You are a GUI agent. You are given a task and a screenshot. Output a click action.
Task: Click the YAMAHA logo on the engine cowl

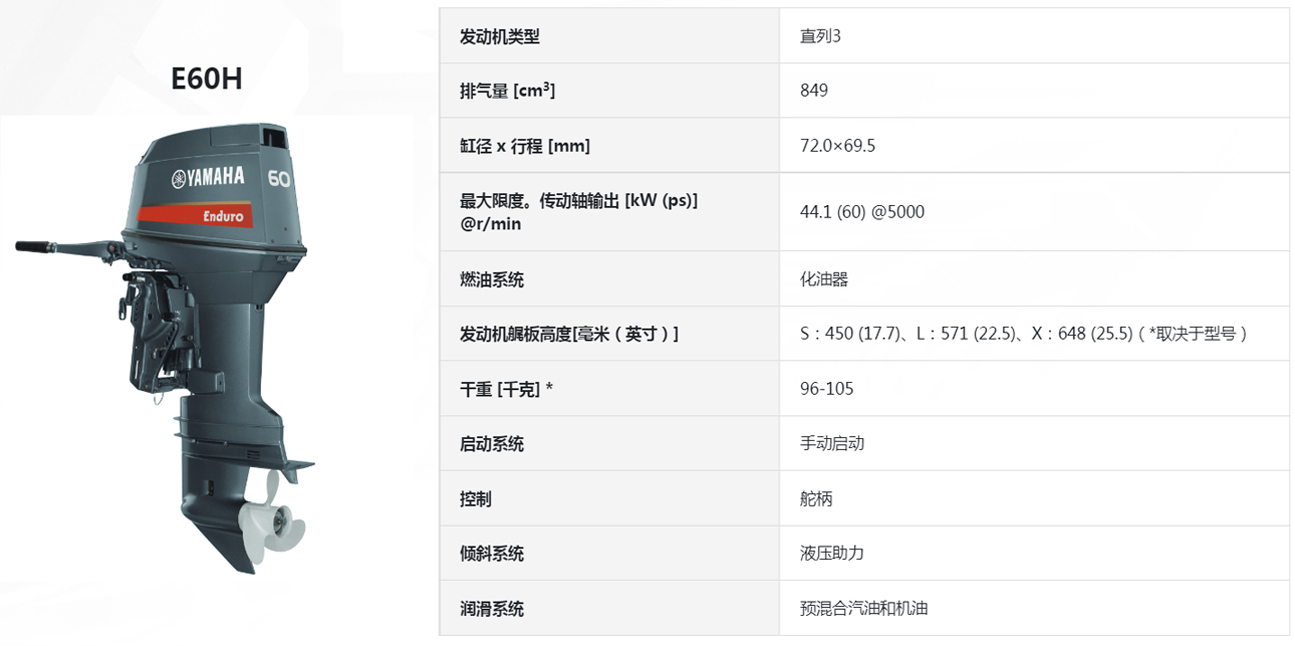pyautogui.click(x=208, y=178)
